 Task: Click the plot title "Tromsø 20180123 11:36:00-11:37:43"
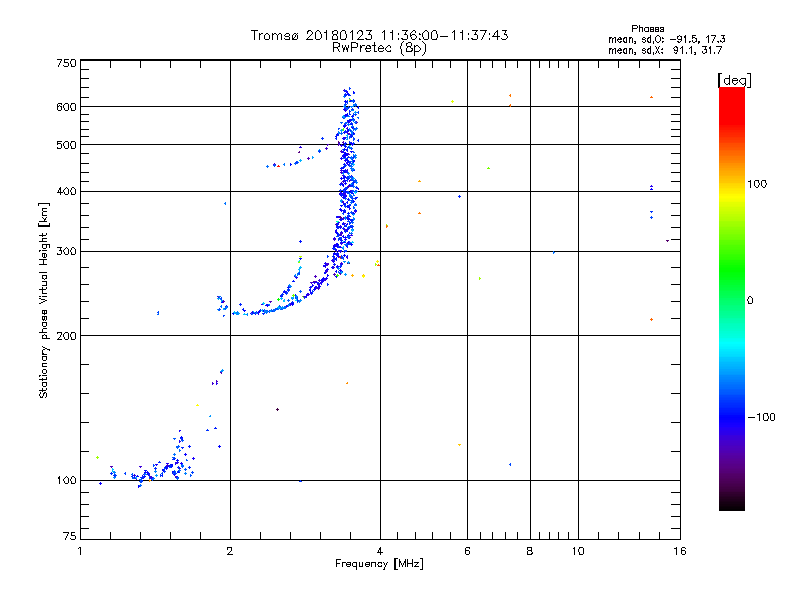click(379, 35)
